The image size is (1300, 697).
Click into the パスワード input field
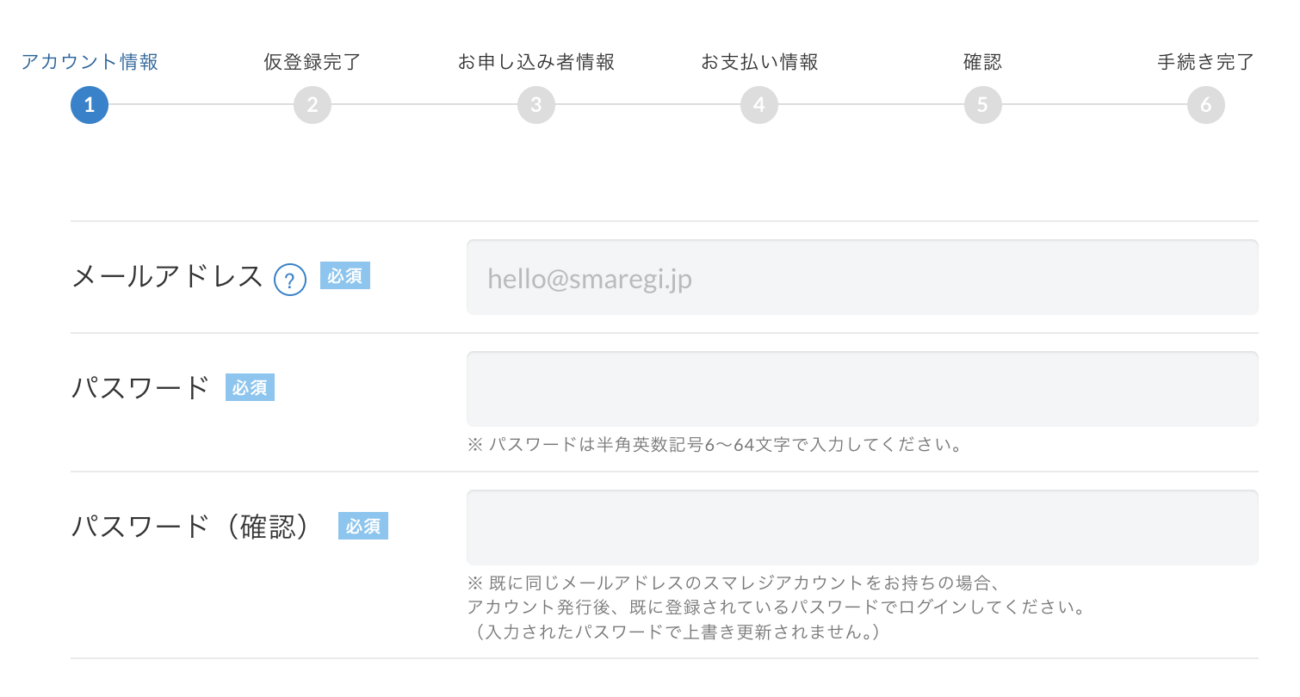[x=862, y=389]
